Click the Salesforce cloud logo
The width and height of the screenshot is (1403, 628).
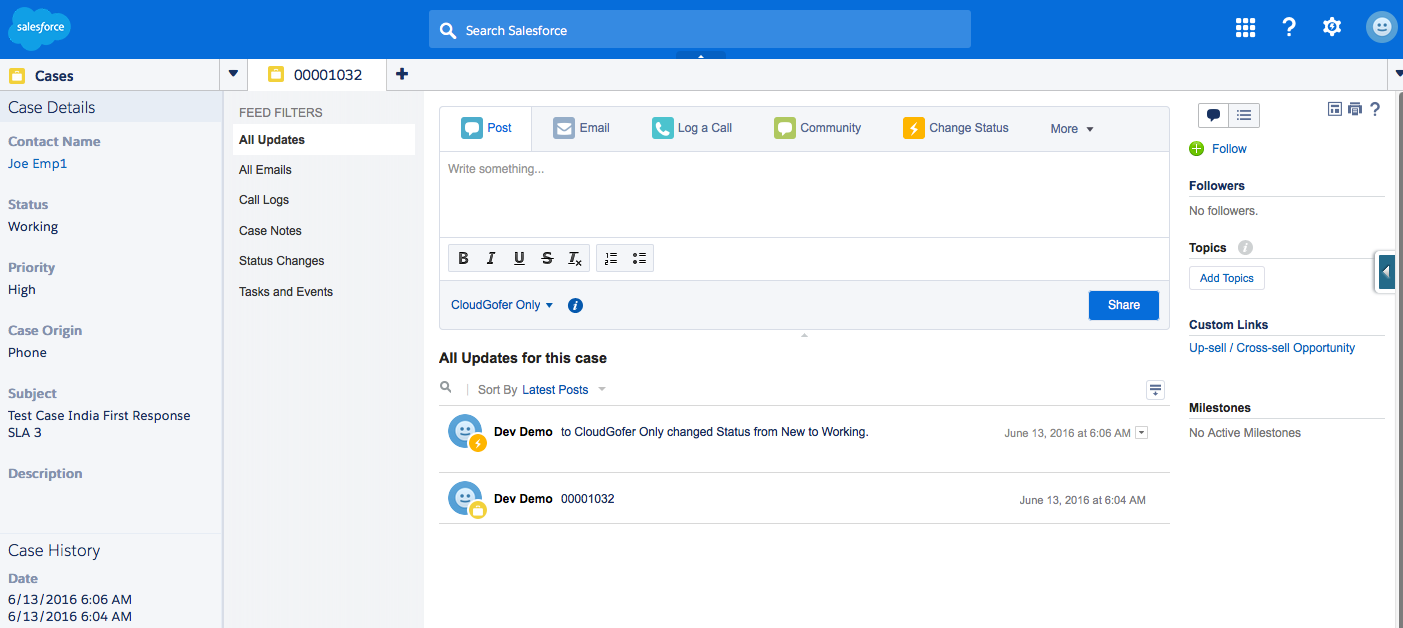[x=39, y=29]
